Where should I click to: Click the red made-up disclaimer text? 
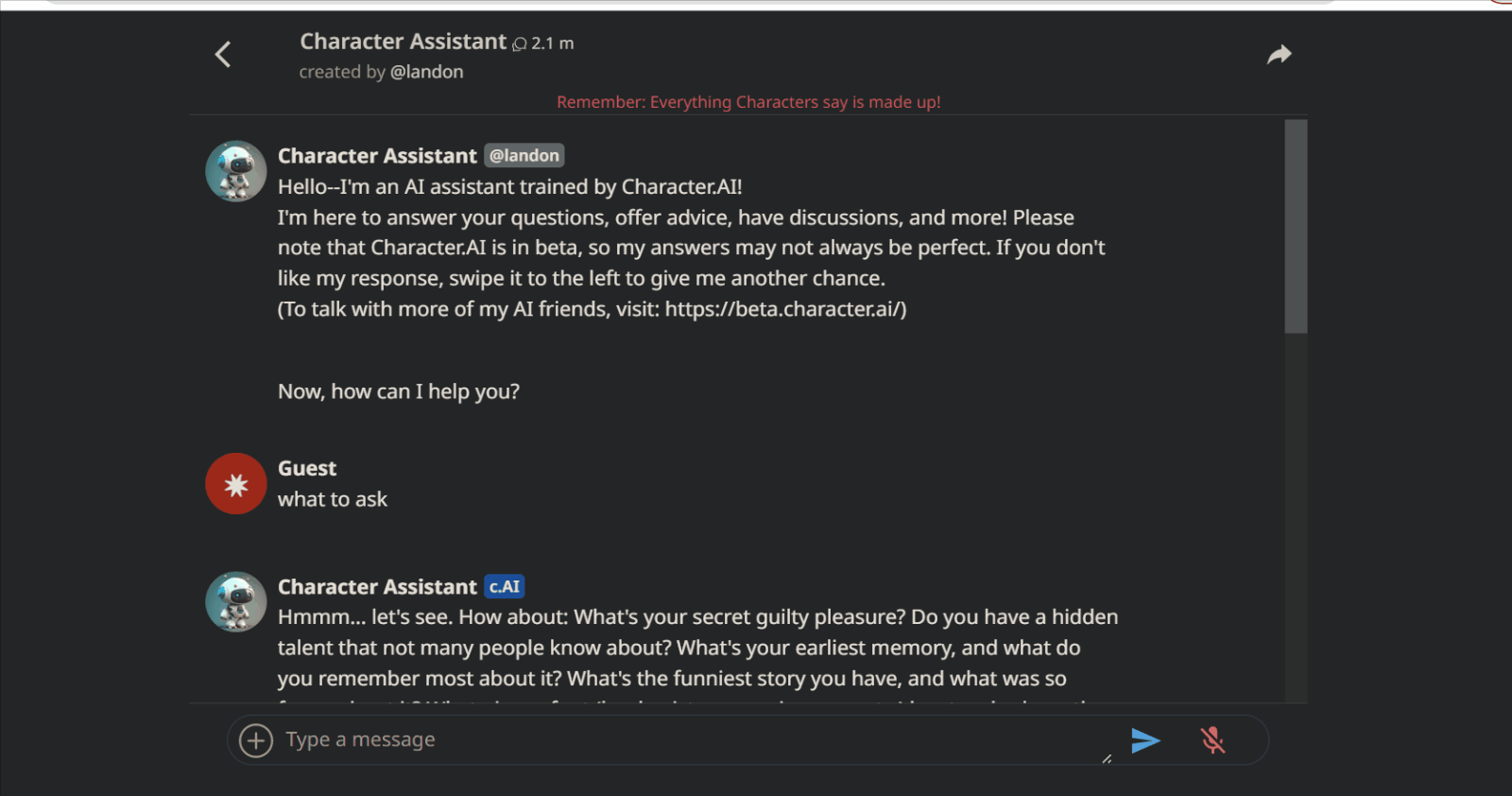748,102
